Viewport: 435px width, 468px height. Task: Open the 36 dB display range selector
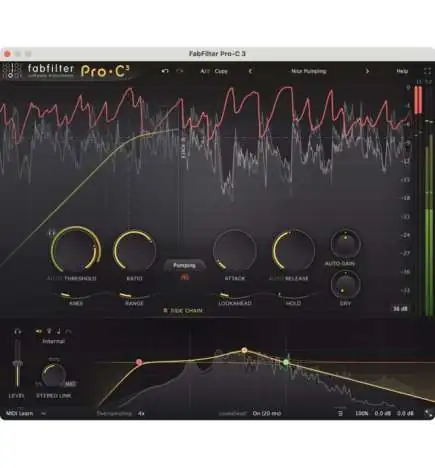tap(400, 309)
